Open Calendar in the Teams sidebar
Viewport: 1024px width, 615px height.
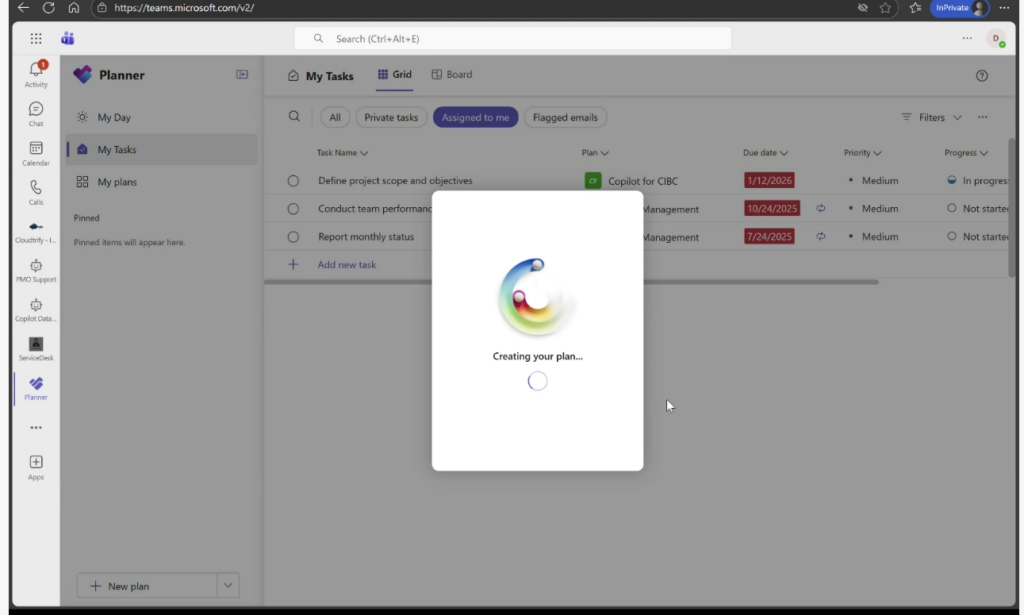tap(36, 153)
